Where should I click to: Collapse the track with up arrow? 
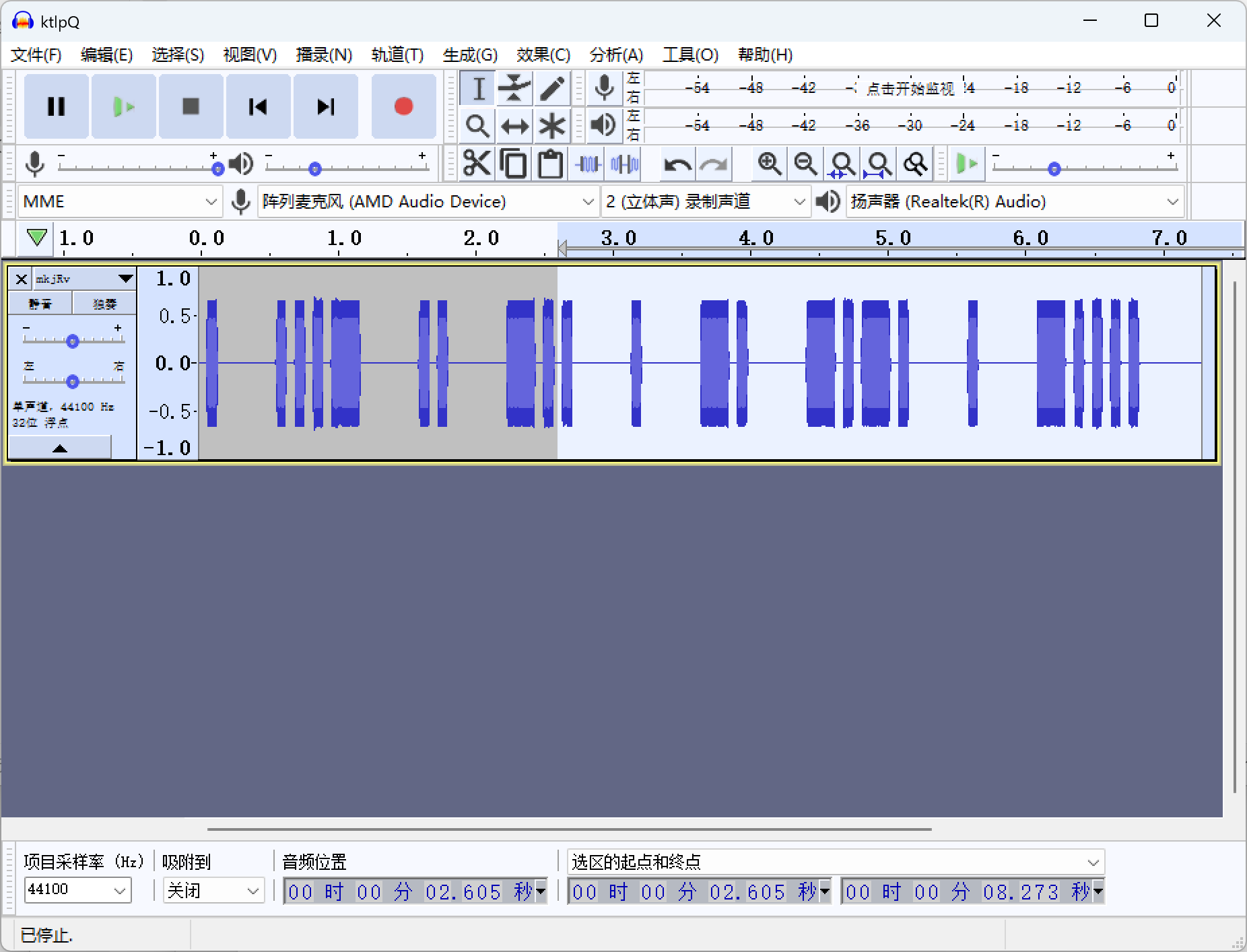tap(60, 448)
